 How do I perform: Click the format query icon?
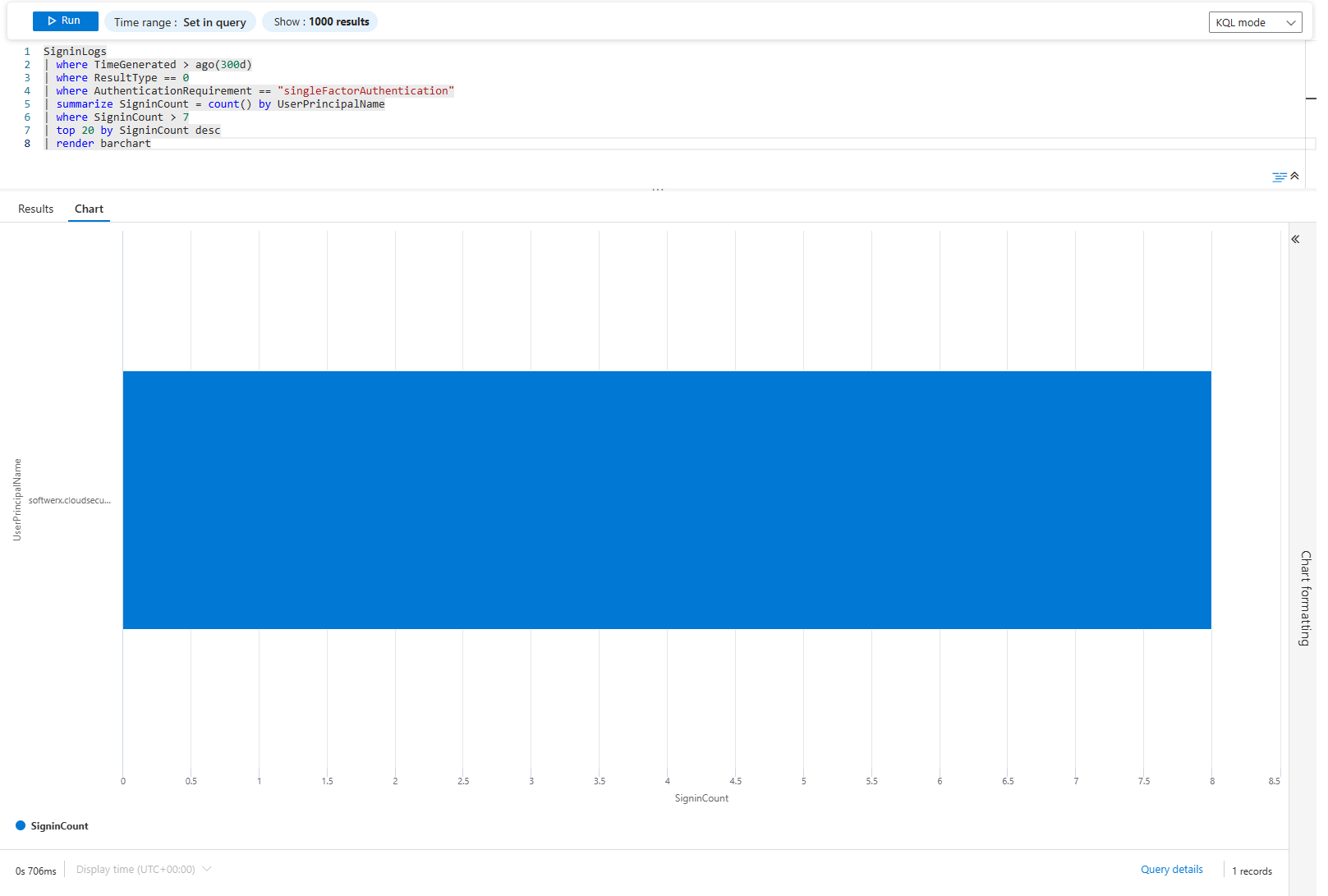tap(1279, 177)
